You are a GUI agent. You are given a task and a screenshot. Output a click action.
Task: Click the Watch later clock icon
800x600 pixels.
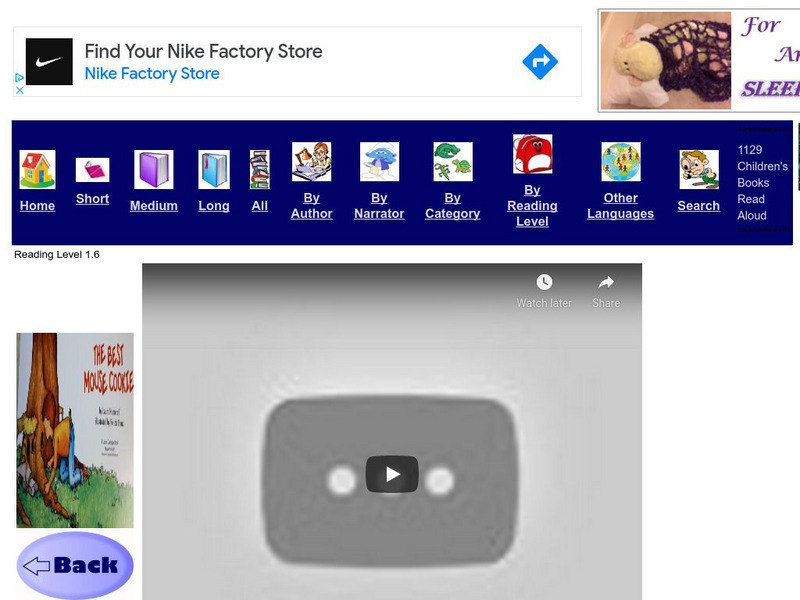(x=544, y=282)
